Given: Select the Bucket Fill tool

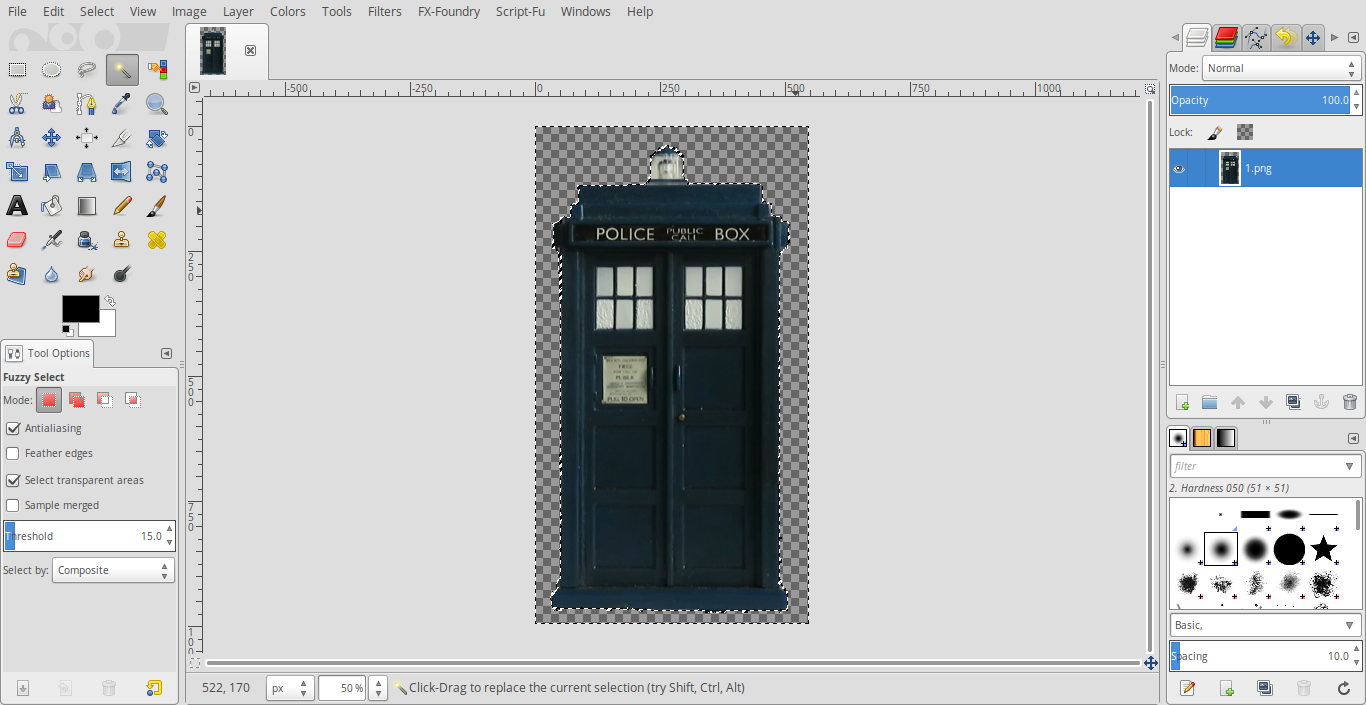Looking at the screenshot, I should [52, 206].
